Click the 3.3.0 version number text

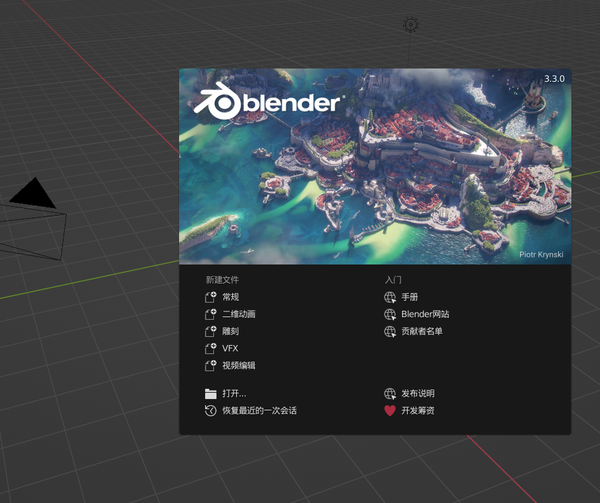[554, 79]
